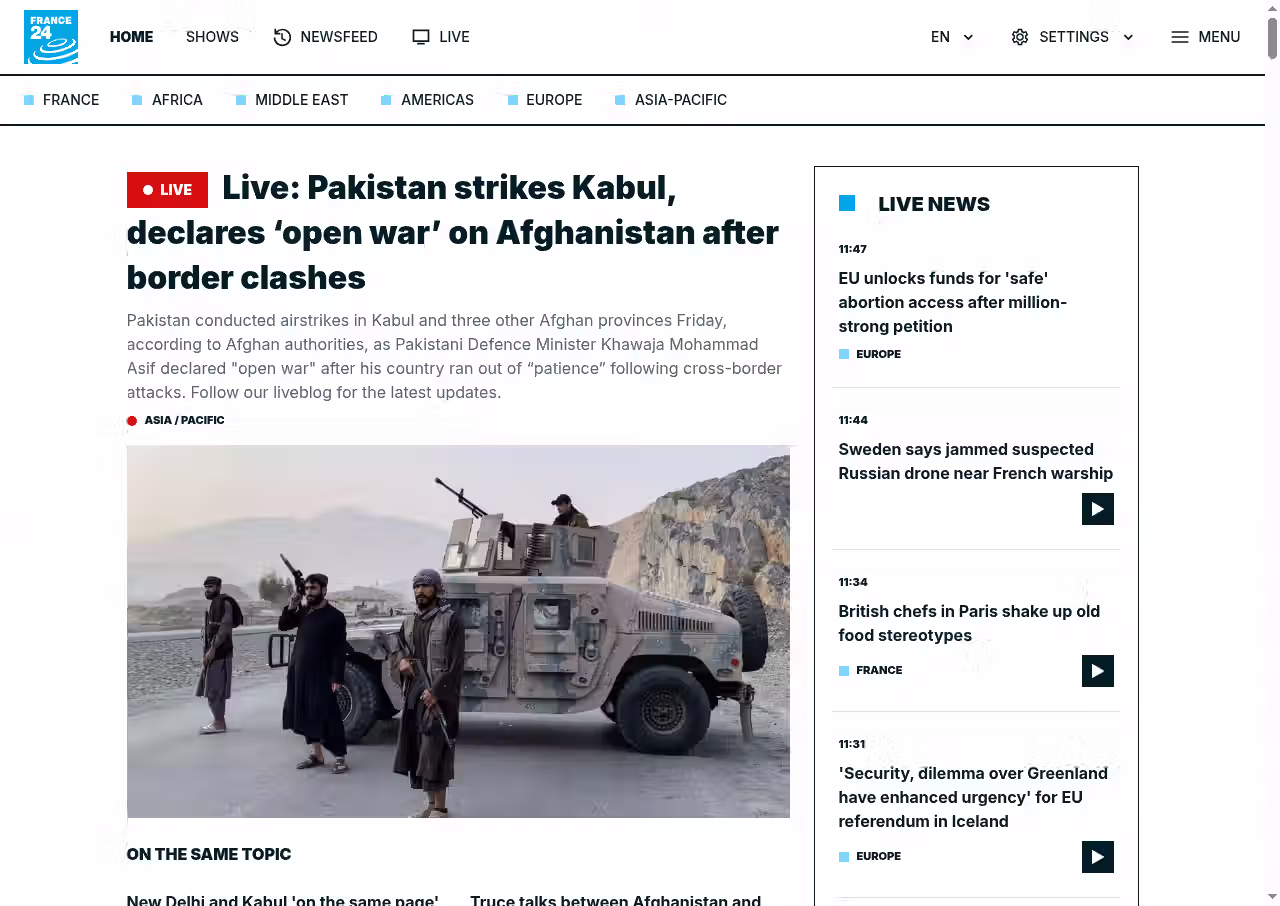Click the Live TV monitor icon

tap(421, 37)
